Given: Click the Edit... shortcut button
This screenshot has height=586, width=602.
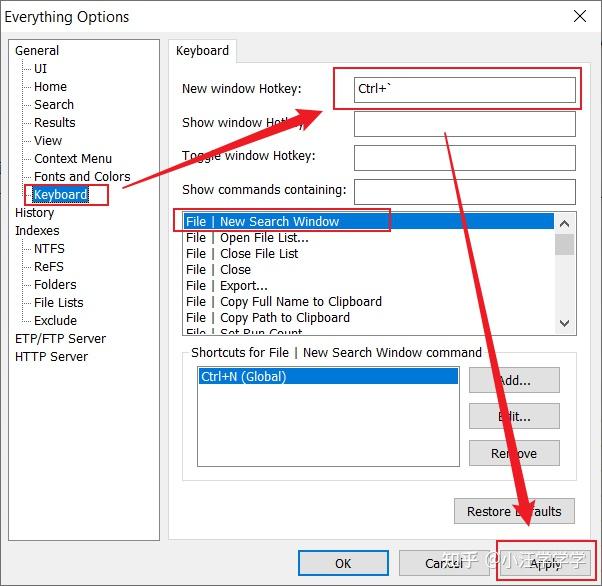Looking at the screenshot, I should pos(514,416).
